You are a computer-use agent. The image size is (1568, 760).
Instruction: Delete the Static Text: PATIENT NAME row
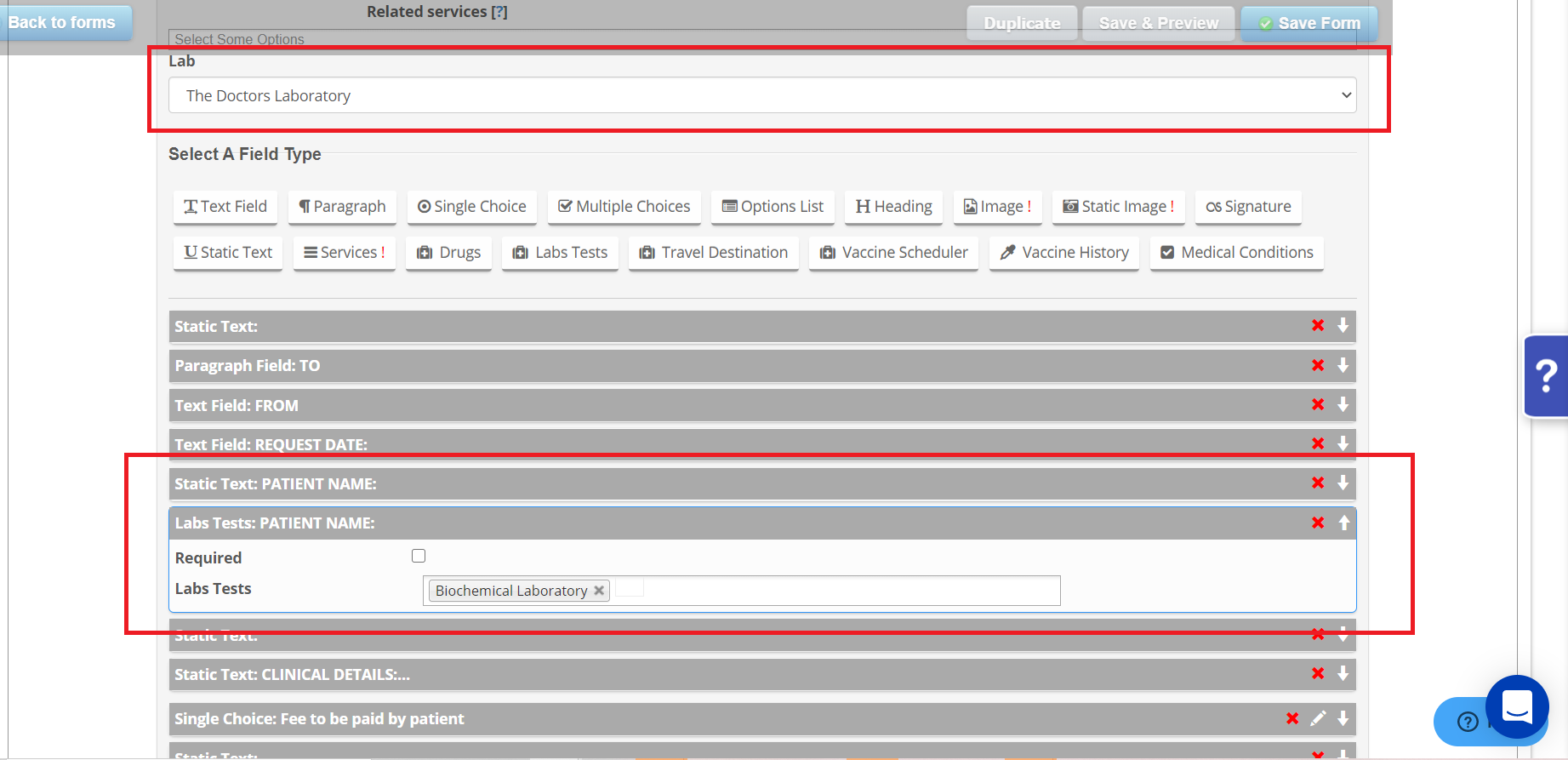tap(1318, 483)
